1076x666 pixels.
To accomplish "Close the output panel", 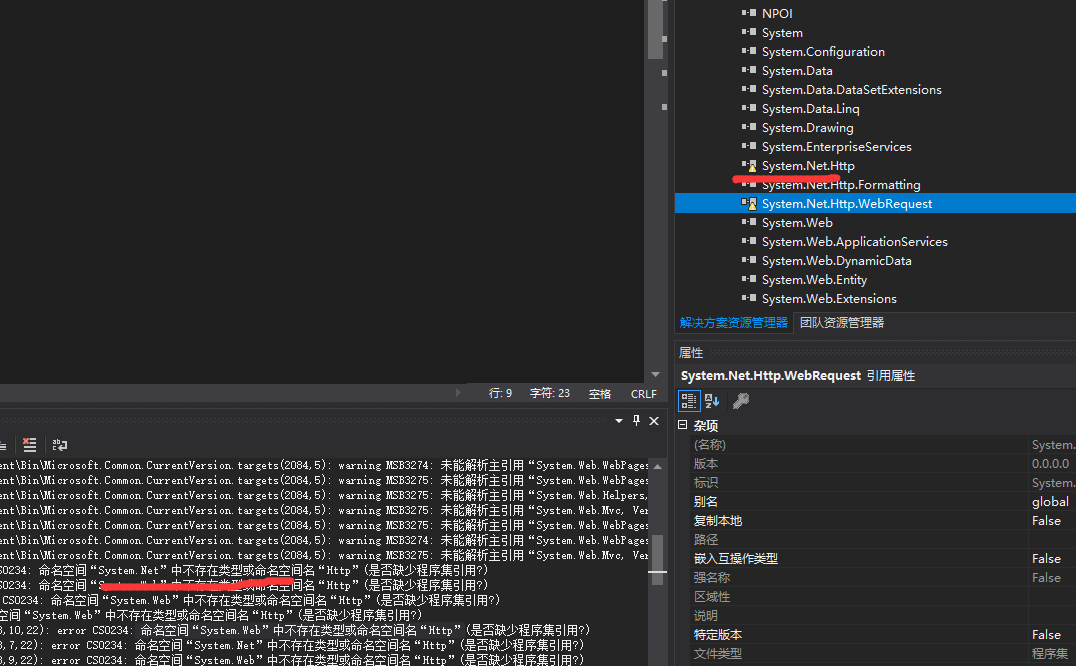I will pos(654,421).
